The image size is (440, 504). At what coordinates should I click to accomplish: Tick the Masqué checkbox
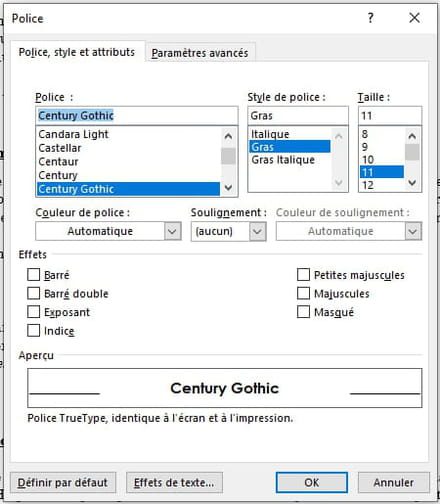point(303,312)
